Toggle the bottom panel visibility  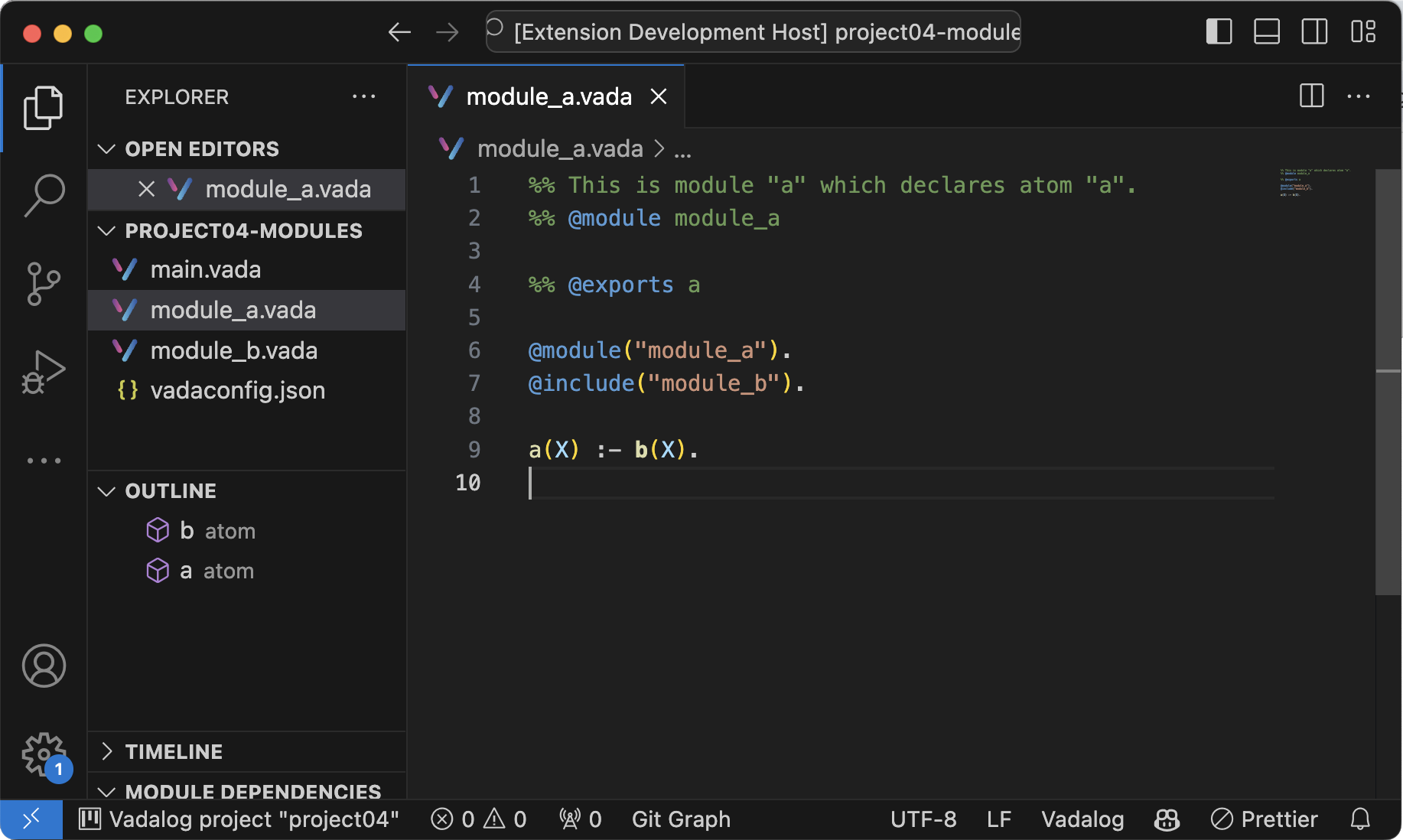[x=1267, y=32]
